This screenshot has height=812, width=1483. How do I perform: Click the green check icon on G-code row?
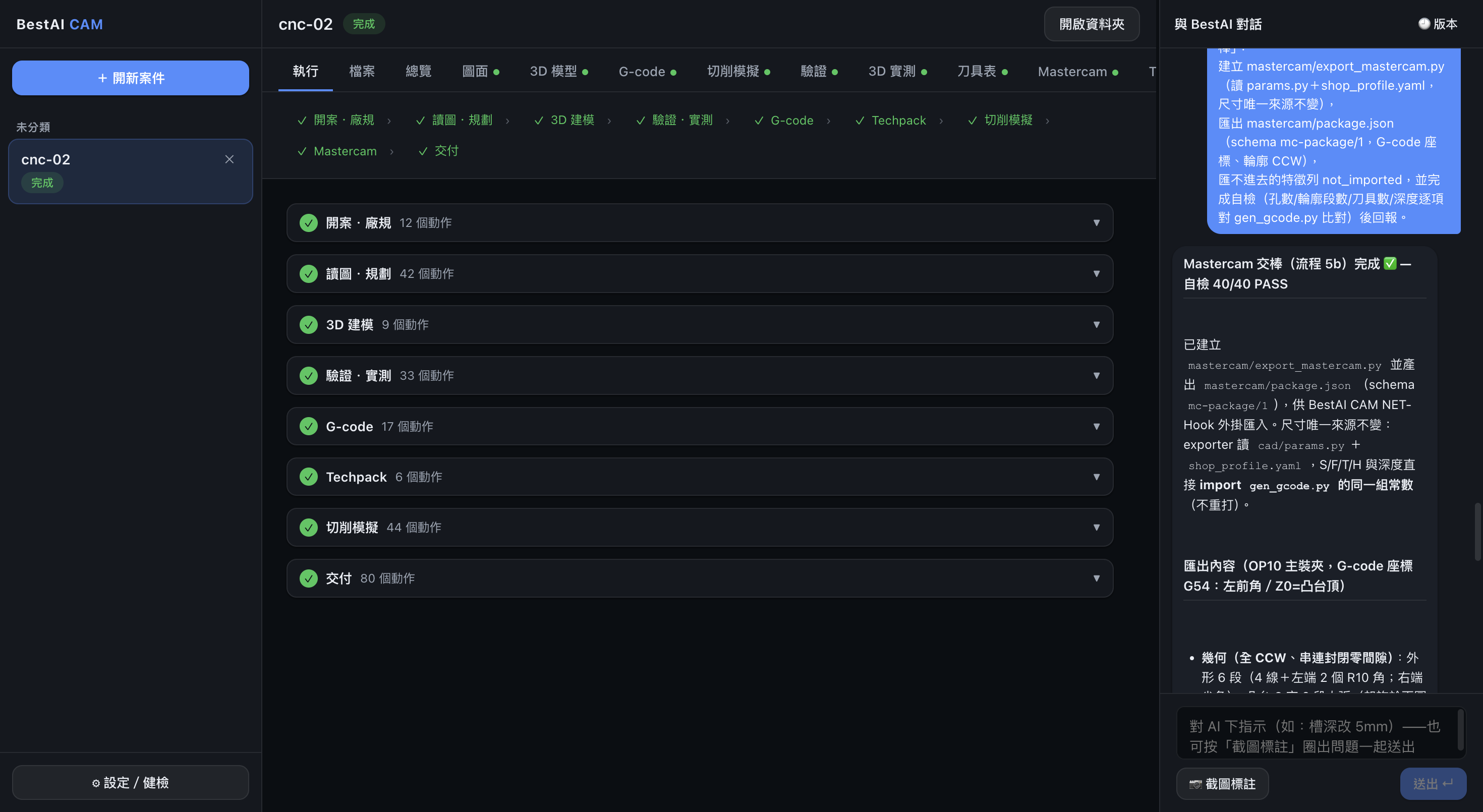[309, 427]
